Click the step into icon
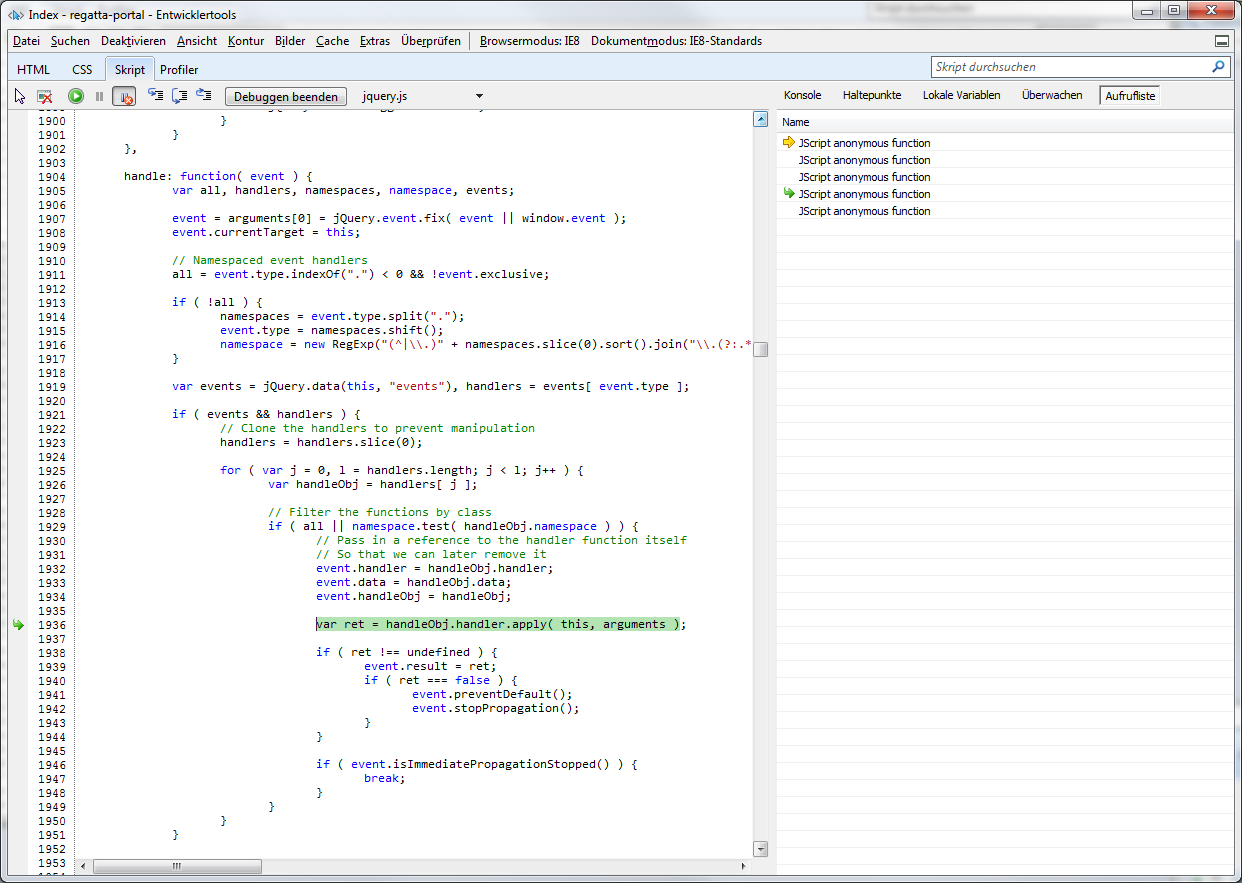Image resolution: width=1242 pixels, height=883 pixels. point(155,96)
